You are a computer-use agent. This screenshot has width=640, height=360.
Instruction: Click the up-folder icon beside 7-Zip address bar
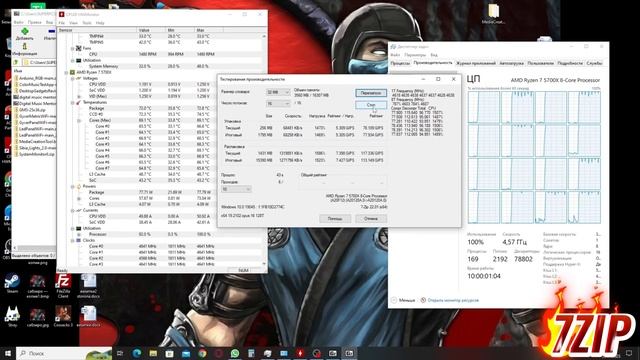tap(16, 62)
